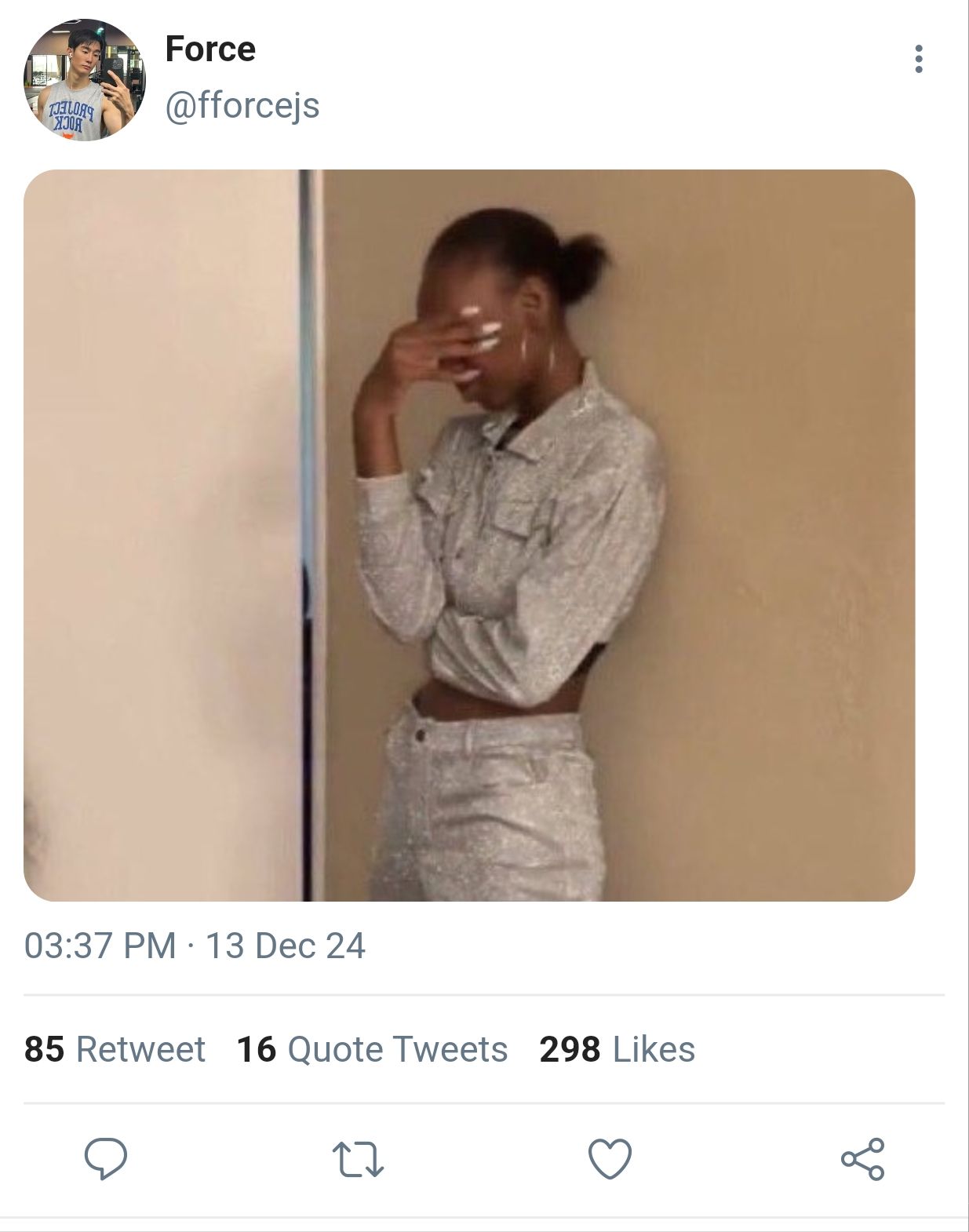Viewport: 969px width, 1232px height.
Task: Click the word Likes label
Action: [654, 1049]
